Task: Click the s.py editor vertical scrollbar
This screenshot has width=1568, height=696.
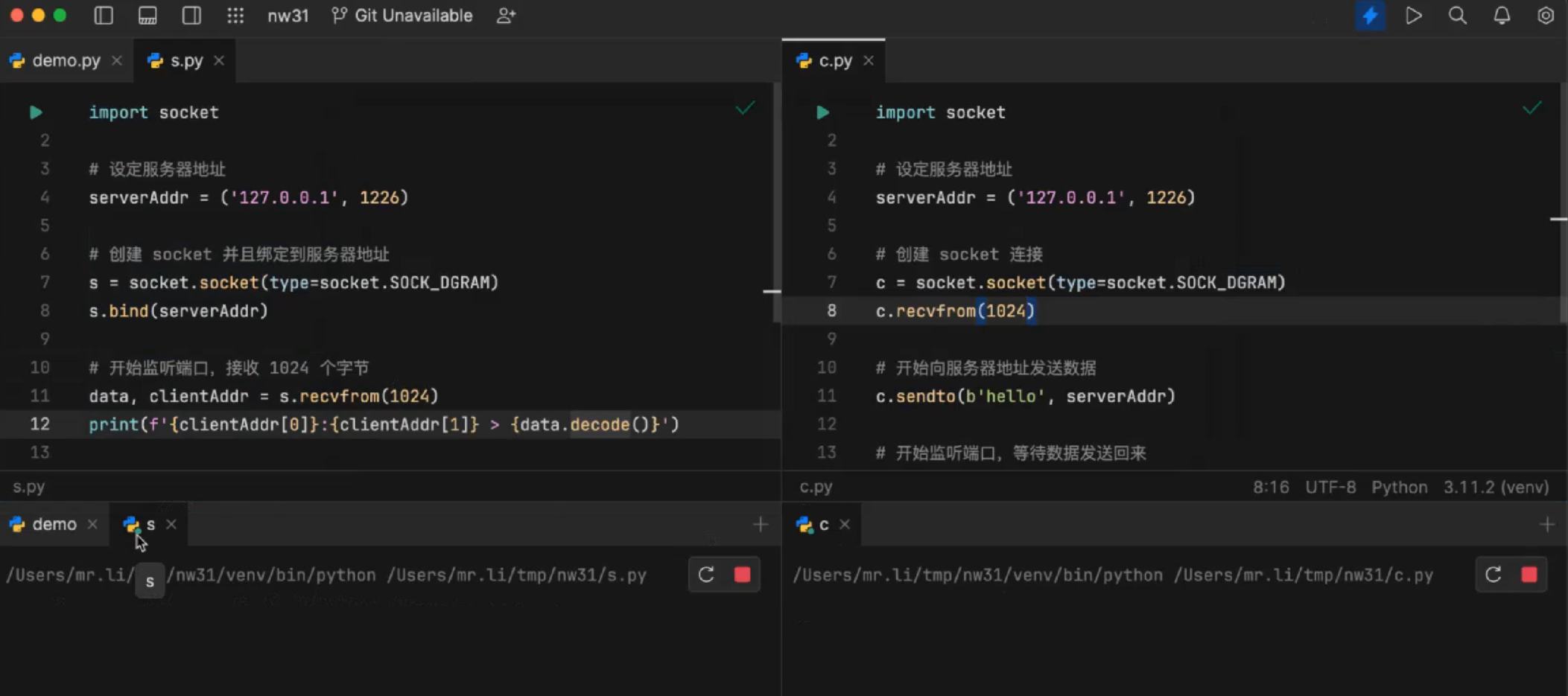Action: (x=776, y=202)
